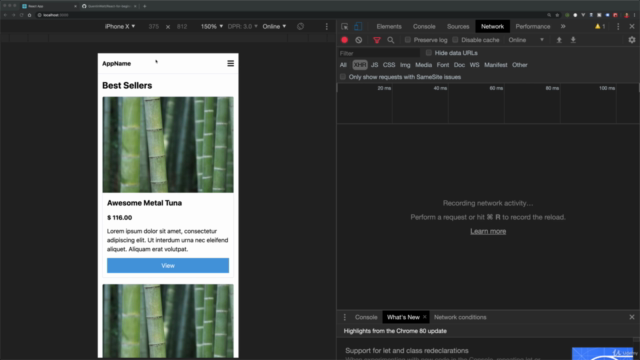Click the inspect element picker icon

[x=344, y=27]
